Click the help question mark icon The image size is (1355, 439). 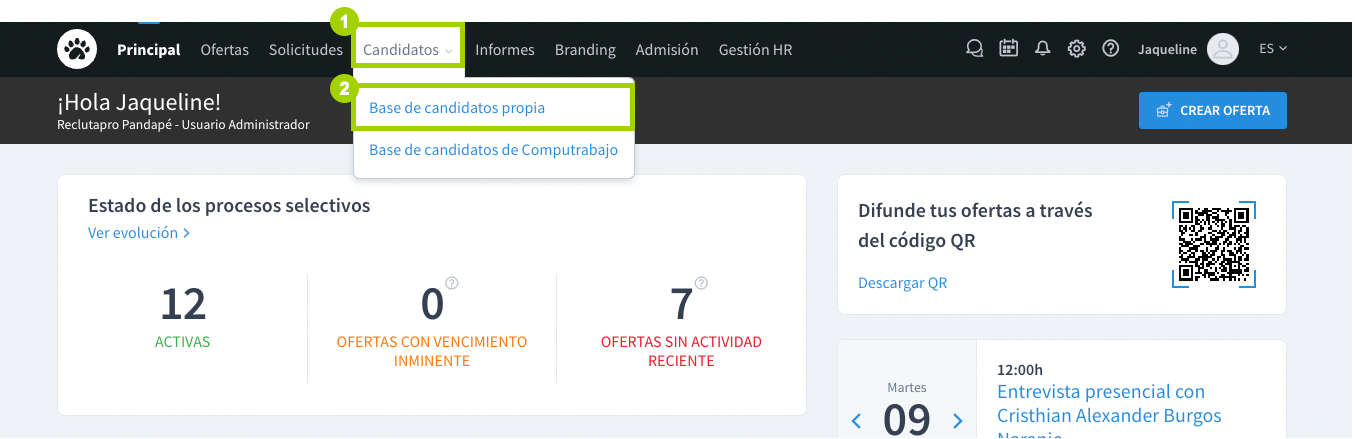[x=1110, y=49]
